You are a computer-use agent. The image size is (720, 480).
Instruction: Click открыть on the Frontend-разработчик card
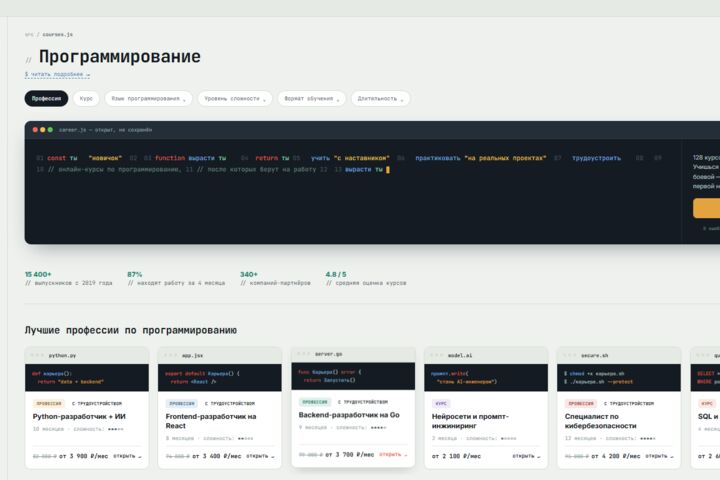point(260,456)
